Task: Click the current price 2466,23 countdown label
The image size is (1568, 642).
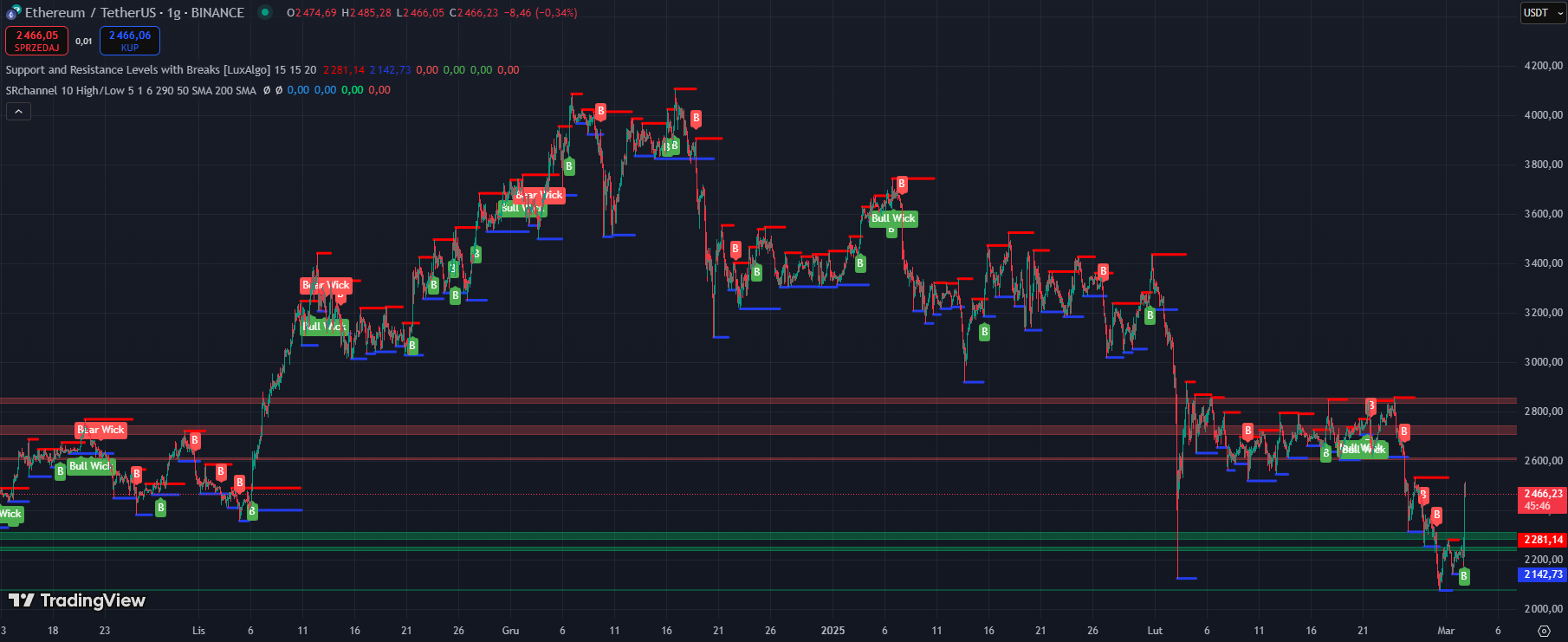Action: [x=1543, y=500]
